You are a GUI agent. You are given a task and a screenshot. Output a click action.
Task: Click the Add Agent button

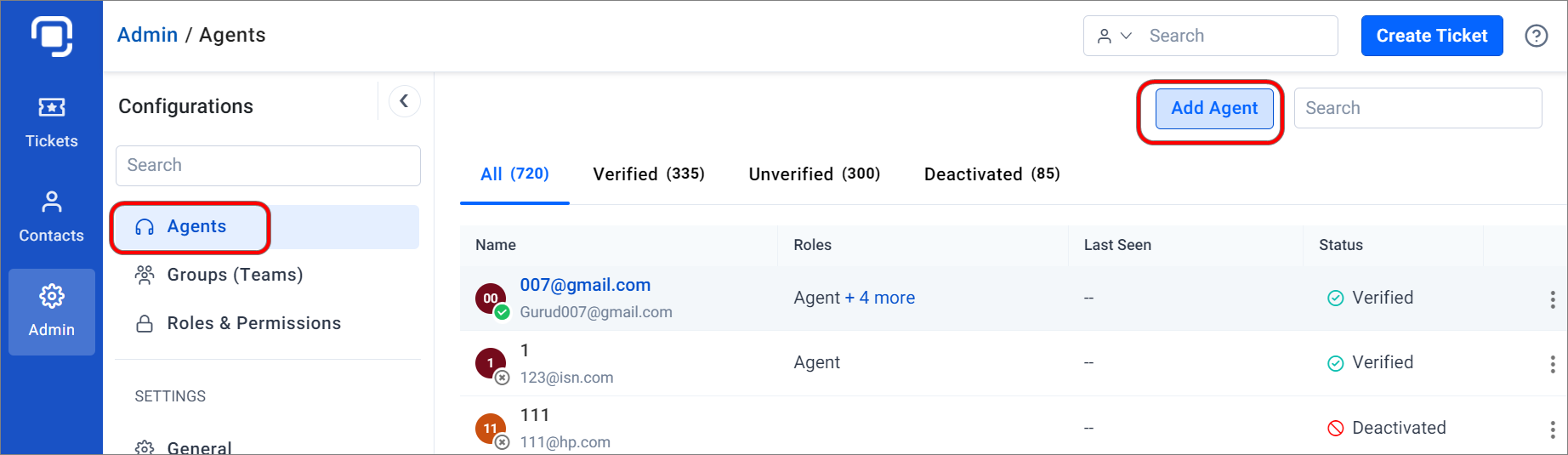[x=1214, y=108]
